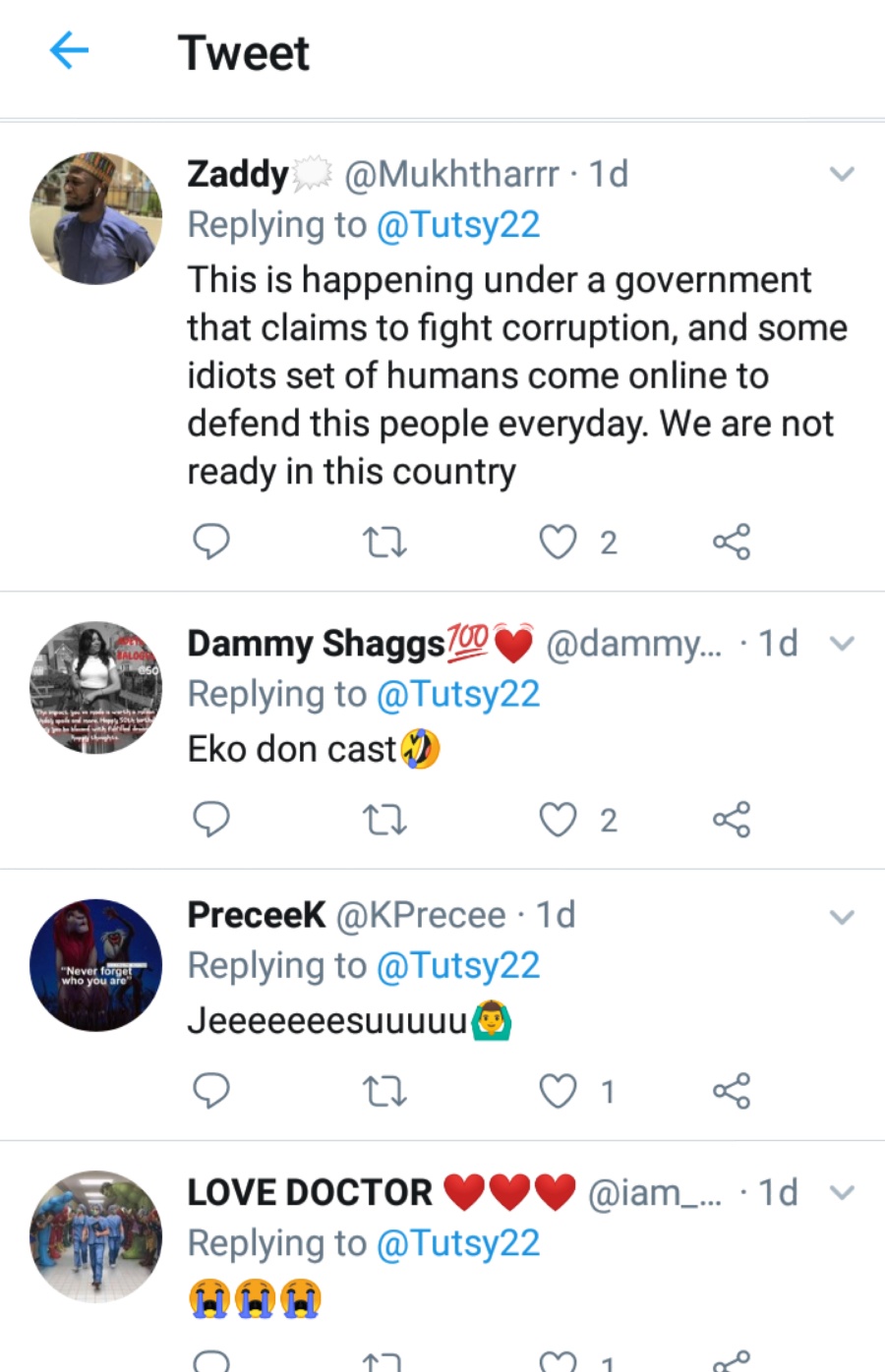Reply to Zaddy's tweet

pos(210,541)
